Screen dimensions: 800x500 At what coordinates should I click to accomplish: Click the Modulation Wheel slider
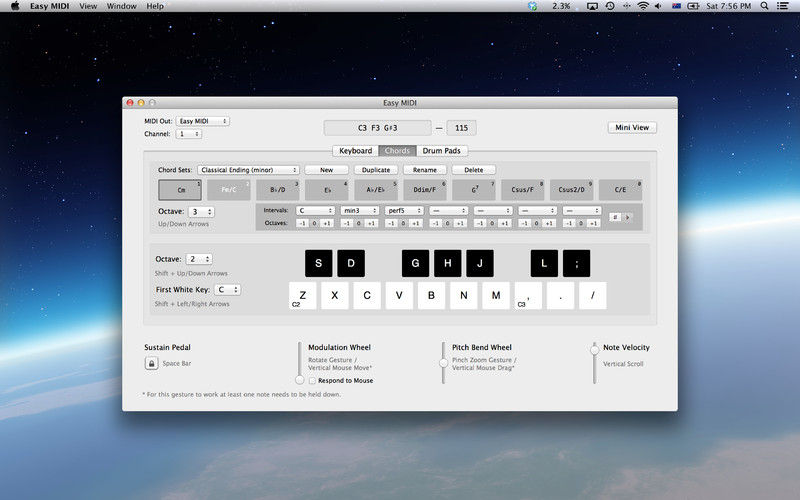pos(299,363)
